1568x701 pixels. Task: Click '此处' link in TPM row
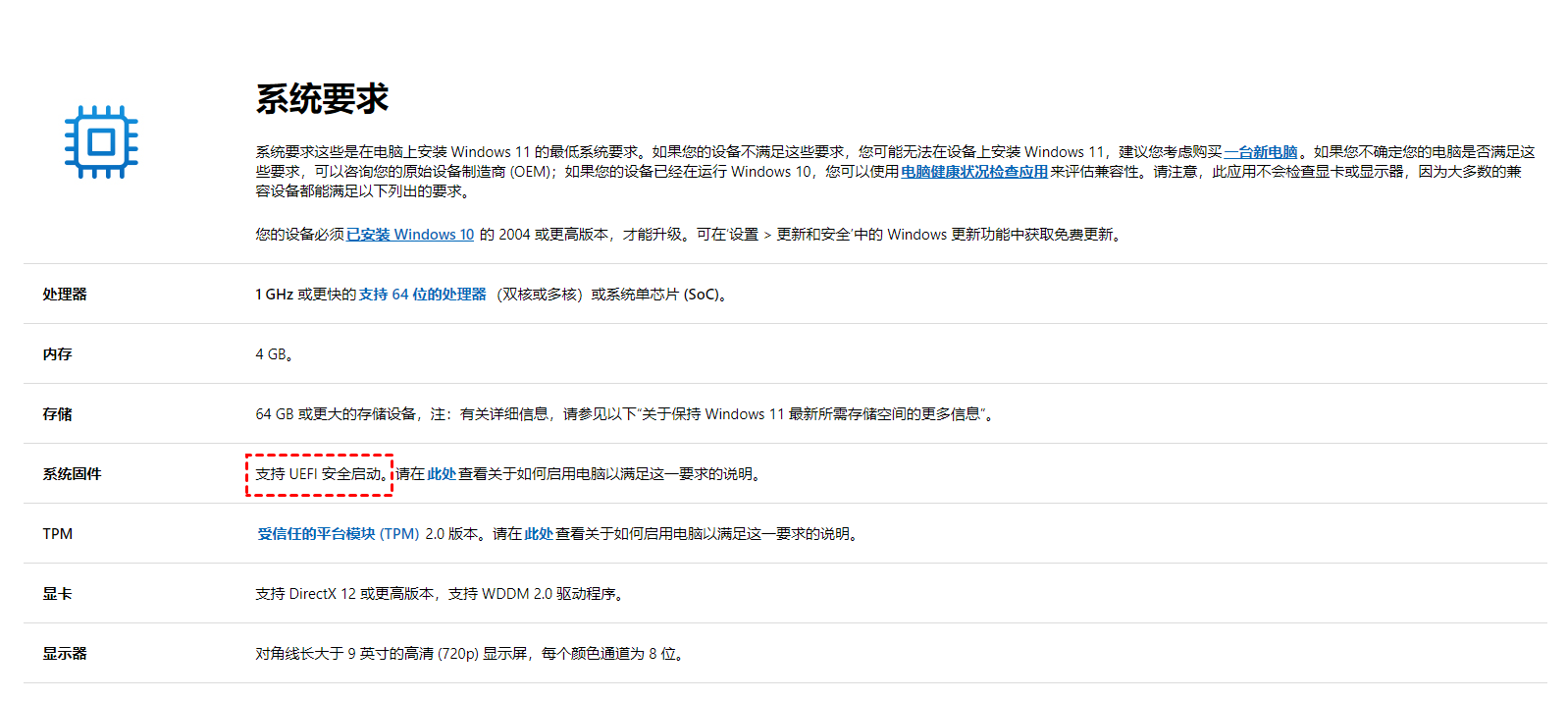coord(539,534)
